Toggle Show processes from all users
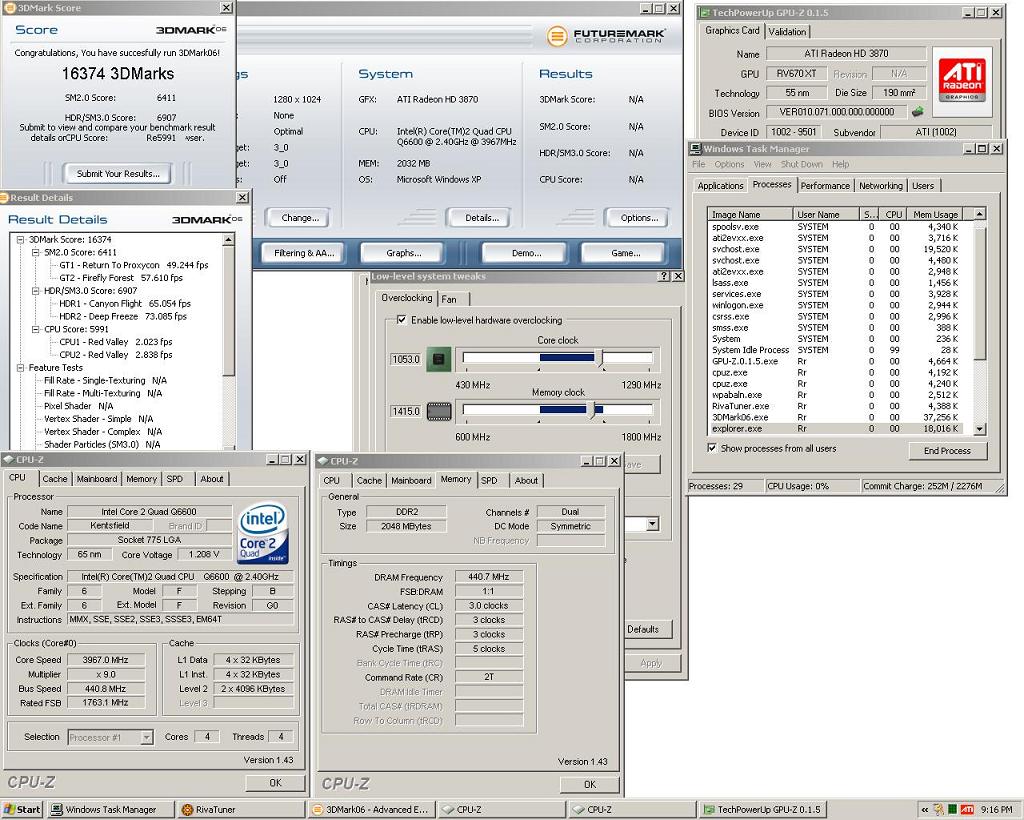Viewport: 1024px width, 820px height. [712, 449]
